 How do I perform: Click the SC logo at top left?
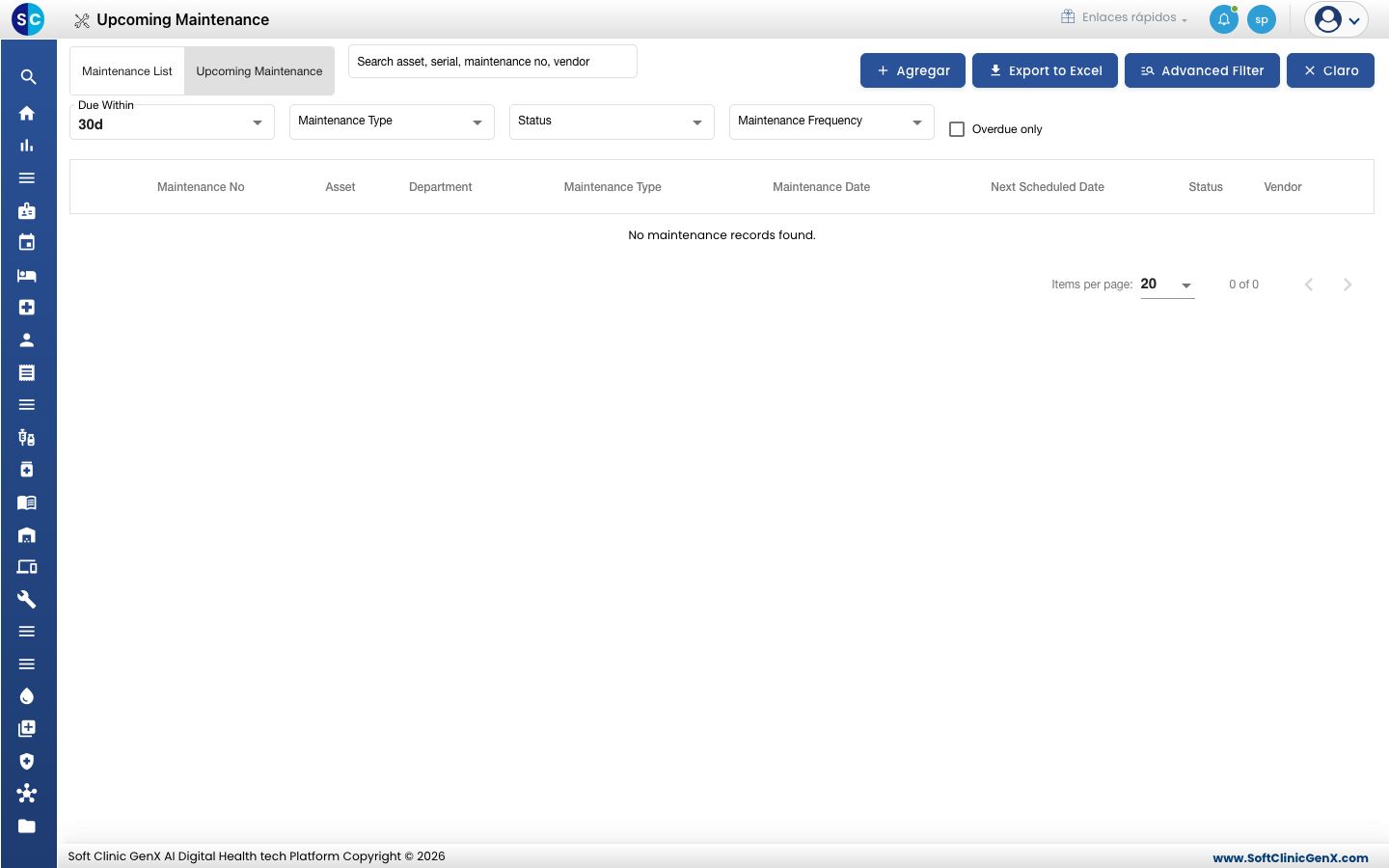tap(28, 18)
